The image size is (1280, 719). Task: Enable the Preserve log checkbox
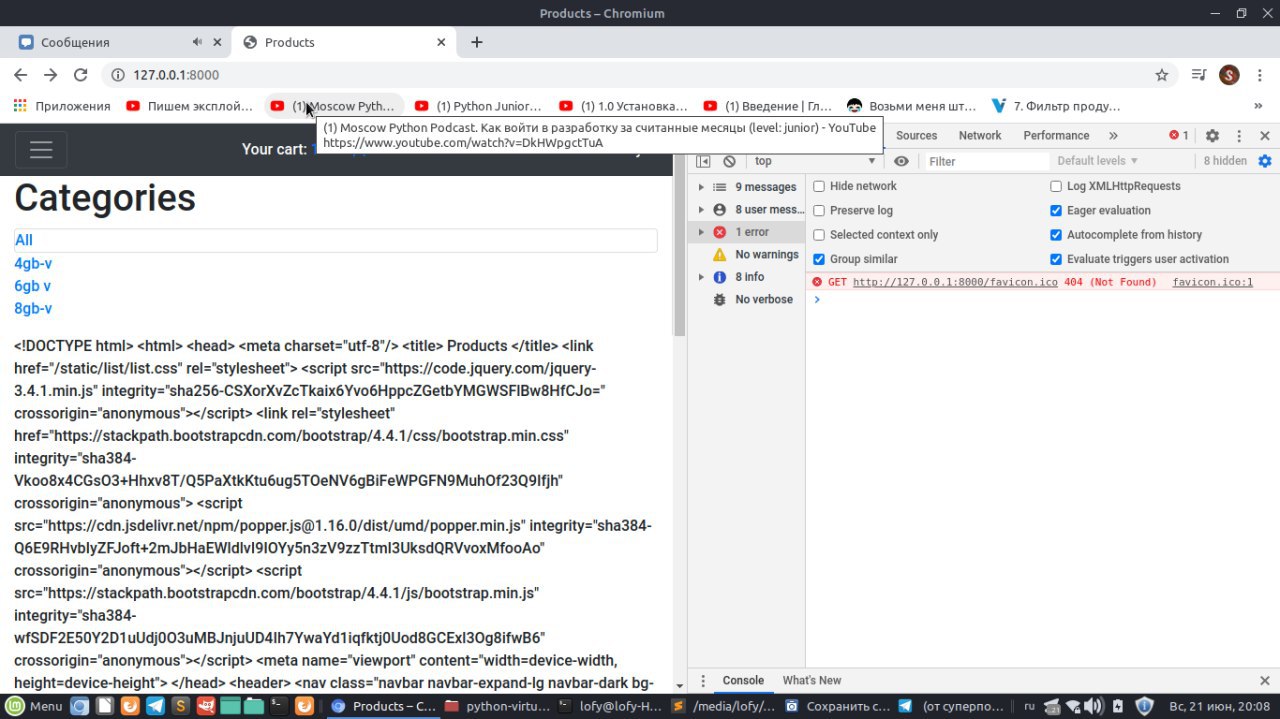click(x=819, y=210)
